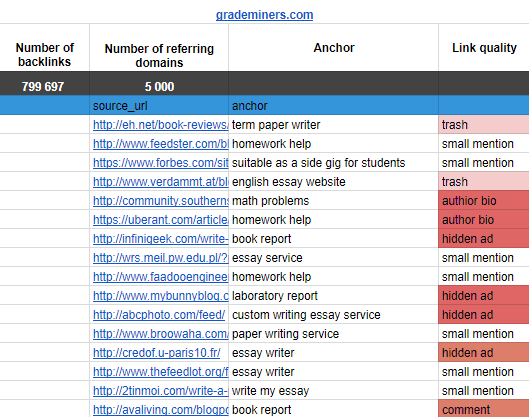
Task: Select 'essay writer' cell in credof row
Action: [x=334, y=353]
